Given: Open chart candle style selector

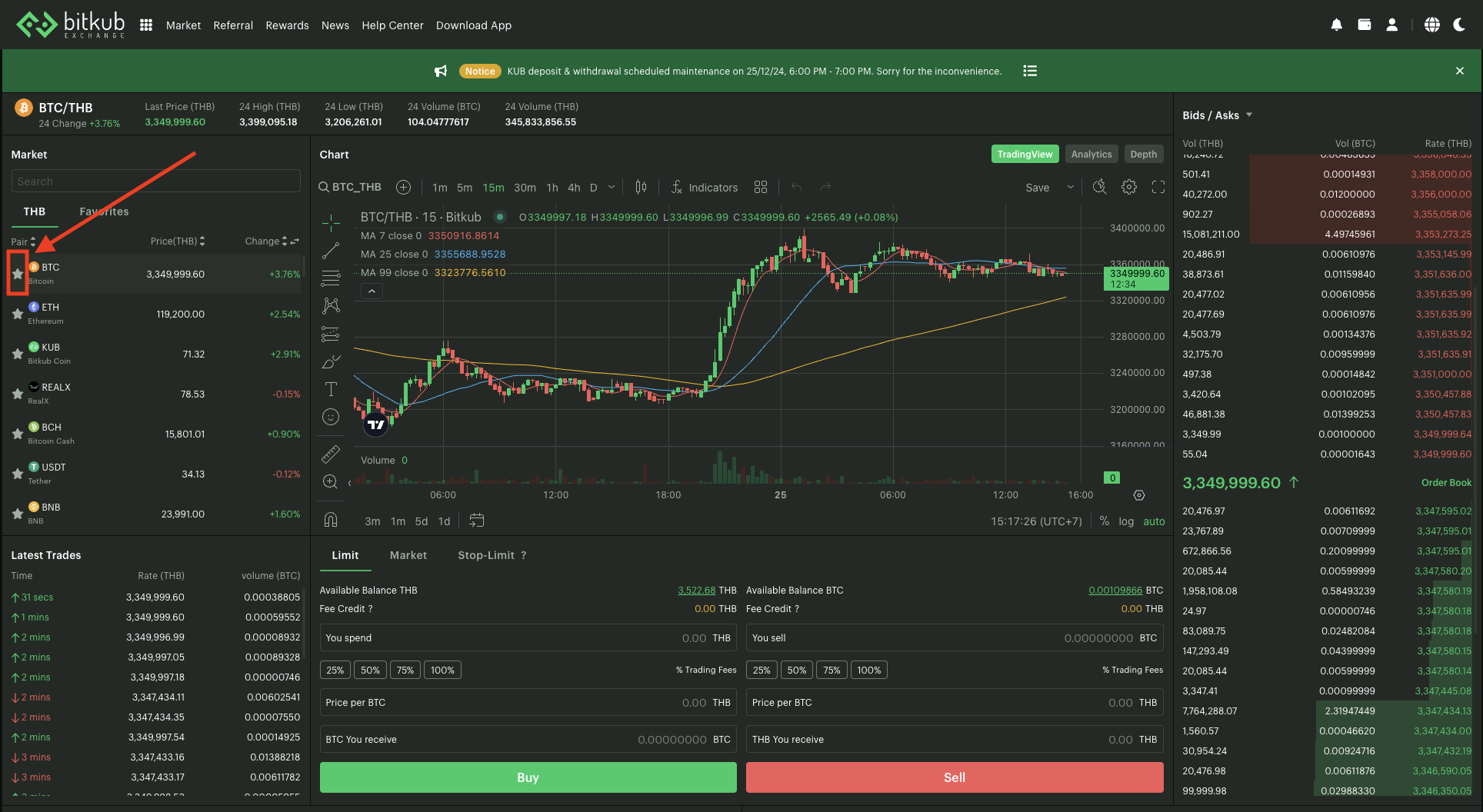Looking at the screenshot, I should point(641,187).
